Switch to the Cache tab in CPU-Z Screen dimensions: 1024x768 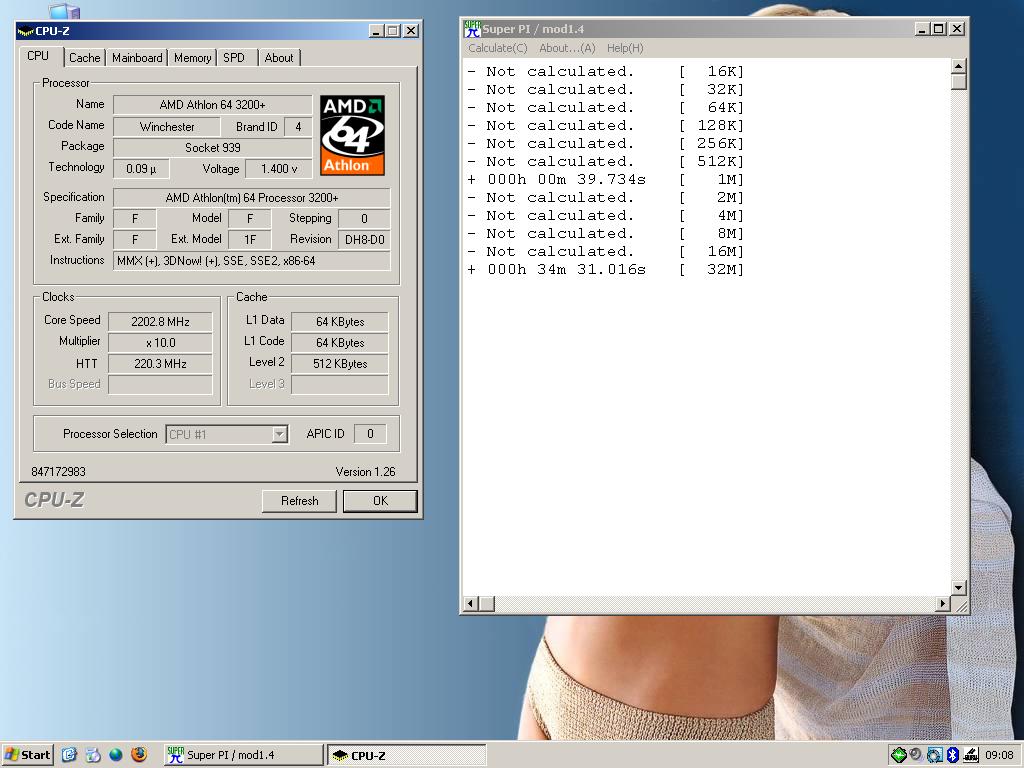84,57
